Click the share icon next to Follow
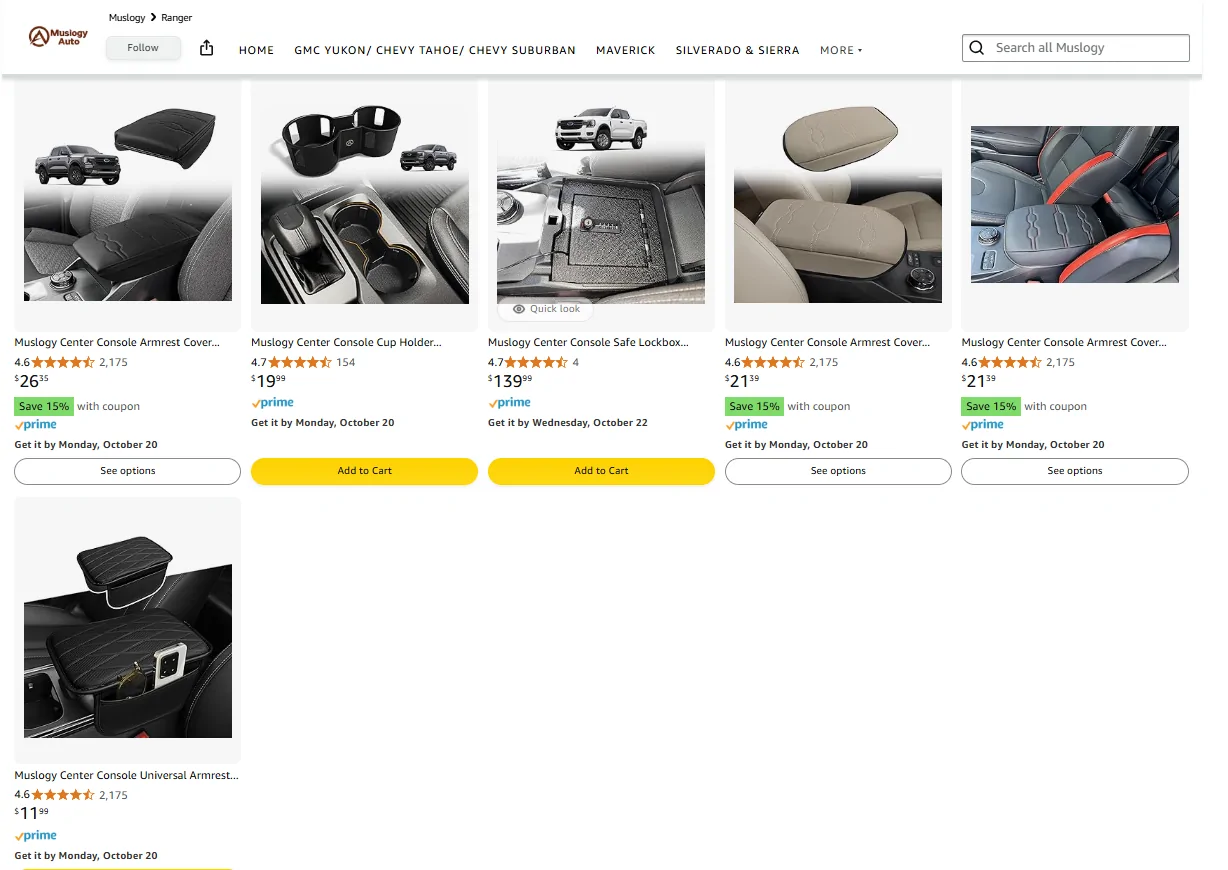This screenshot has width=1228, height=870. click(207, 48)
